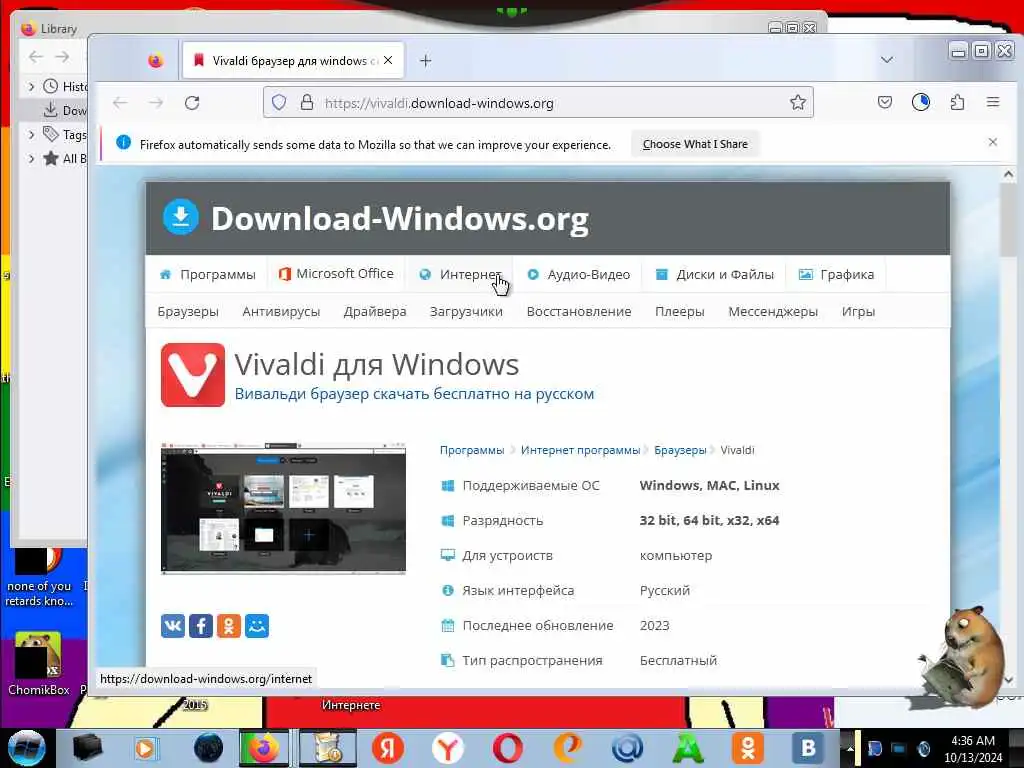Select the Браузеры submenu link
This screenshot has height=768, width=1024.
[188, 312]
